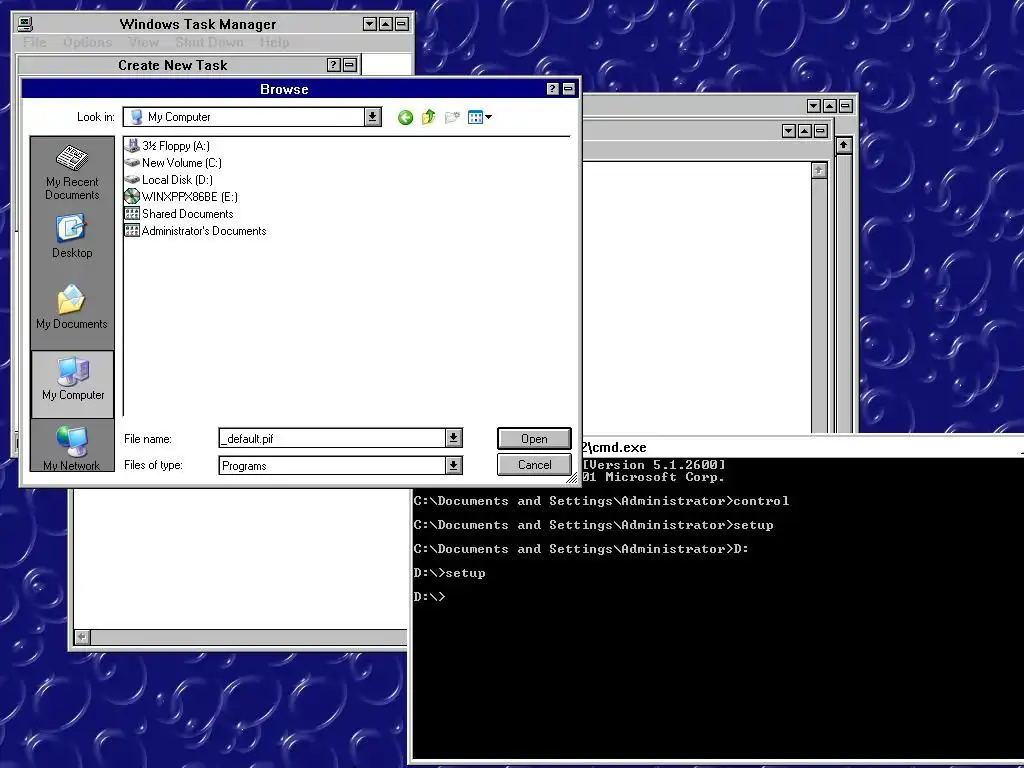Viewport: 1024px width, 768px height.
Task: Click the Task Manager title bar icon
Action: (x=25, y=24)
